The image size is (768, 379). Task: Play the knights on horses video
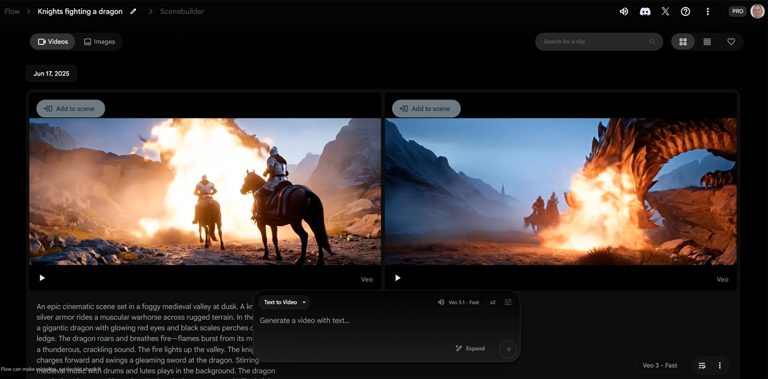42,278
